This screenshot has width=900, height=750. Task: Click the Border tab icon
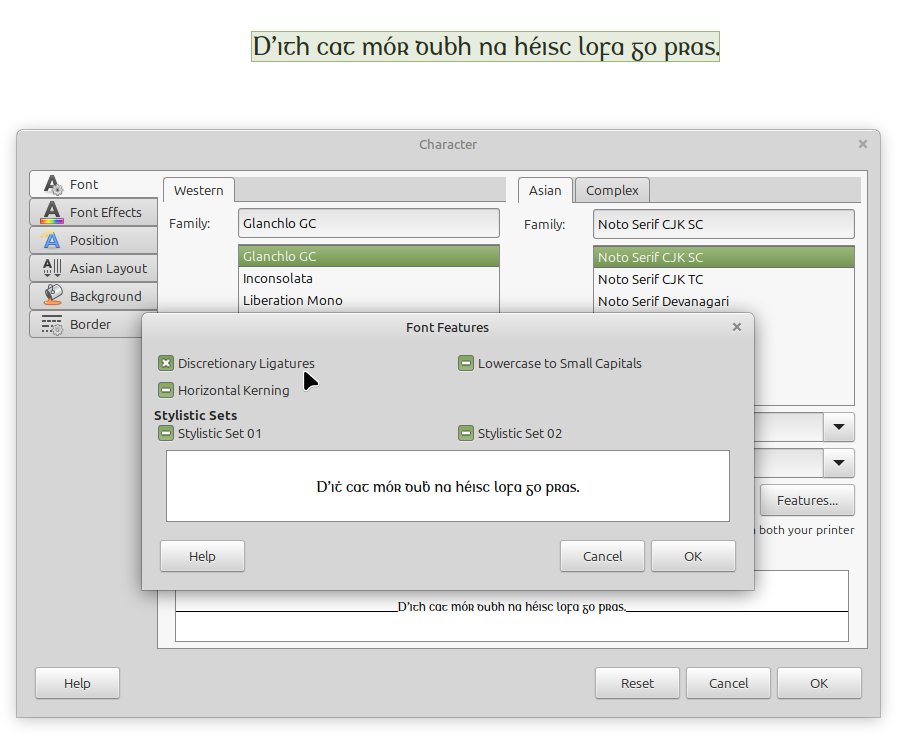tap(52, 324)
